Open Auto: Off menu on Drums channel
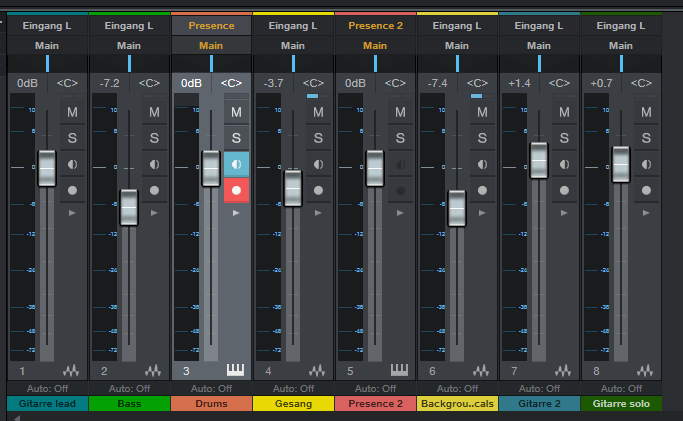683x421 pixels. click(211, 388)
